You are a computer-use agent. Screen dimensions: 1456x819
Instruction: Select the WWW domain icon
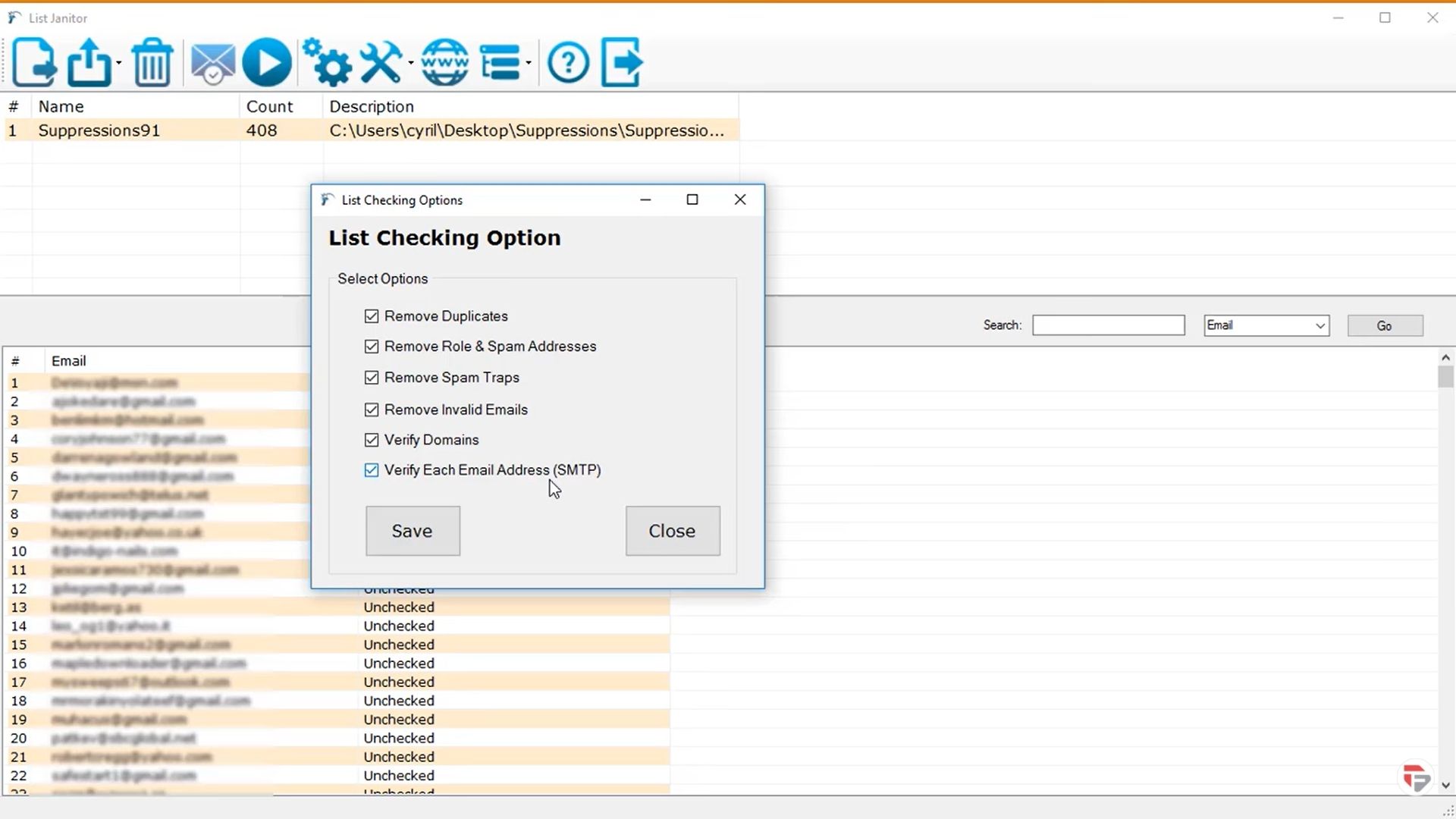click(444, 62)
